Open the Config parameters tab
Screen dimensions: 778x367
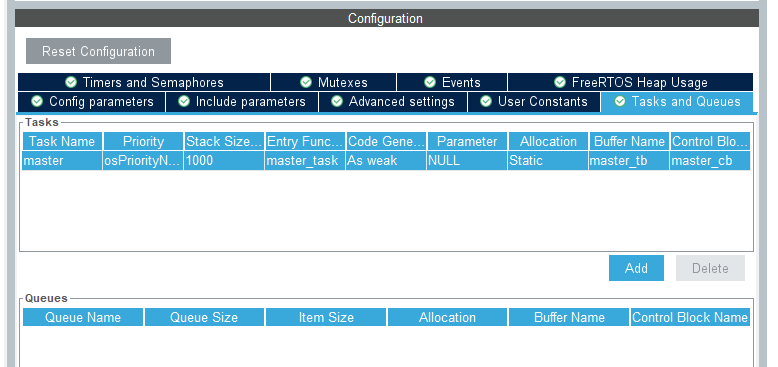coord(91,102)
